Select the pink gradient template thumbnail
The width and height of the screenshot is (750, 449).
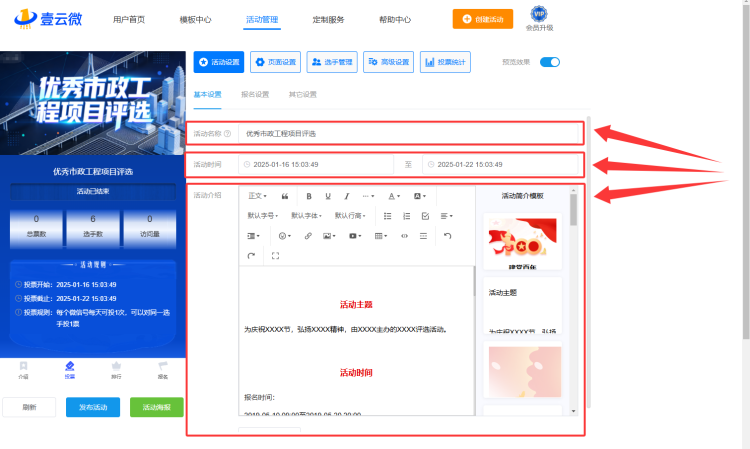[525, 371]
